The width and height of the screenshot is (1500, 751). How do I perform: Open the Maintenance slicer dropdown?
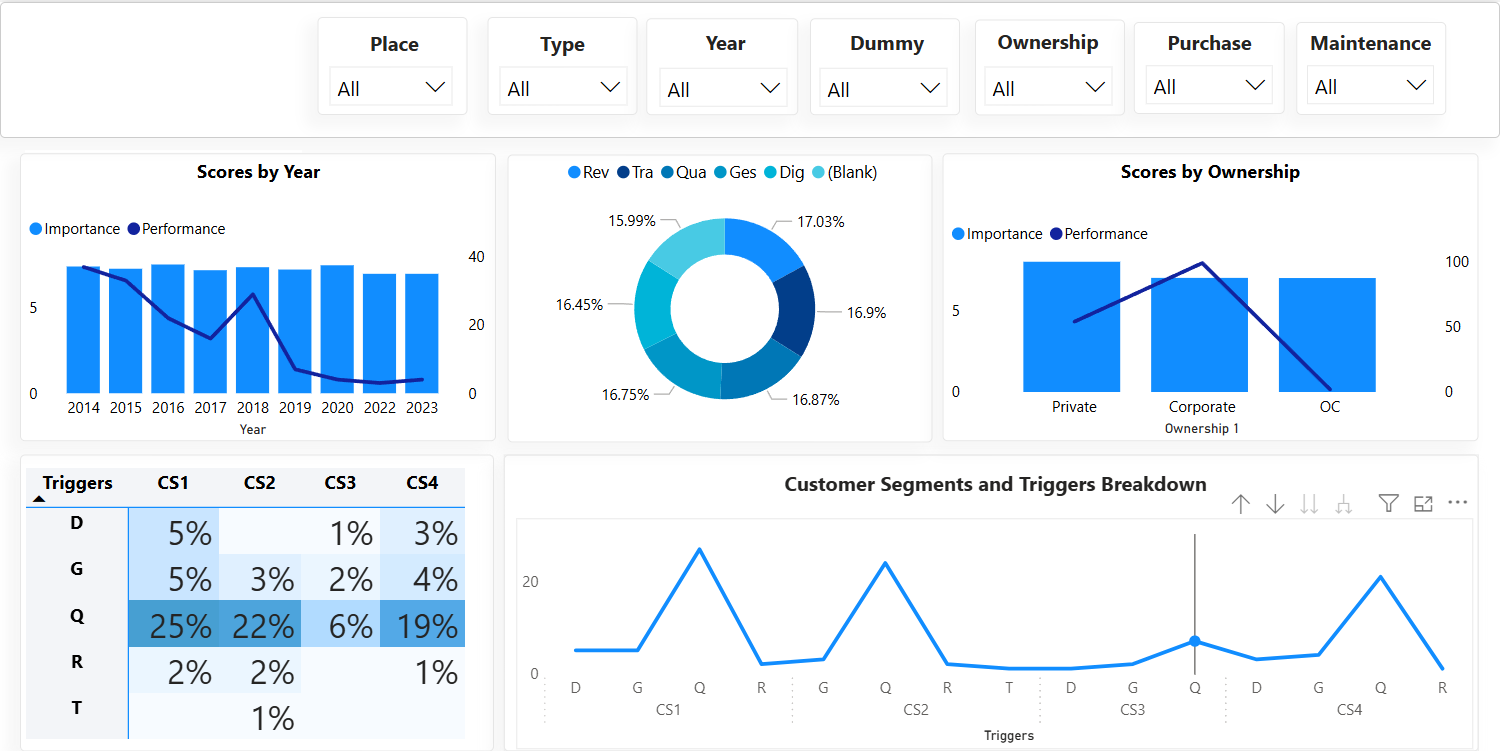(x=1418, y=86)
